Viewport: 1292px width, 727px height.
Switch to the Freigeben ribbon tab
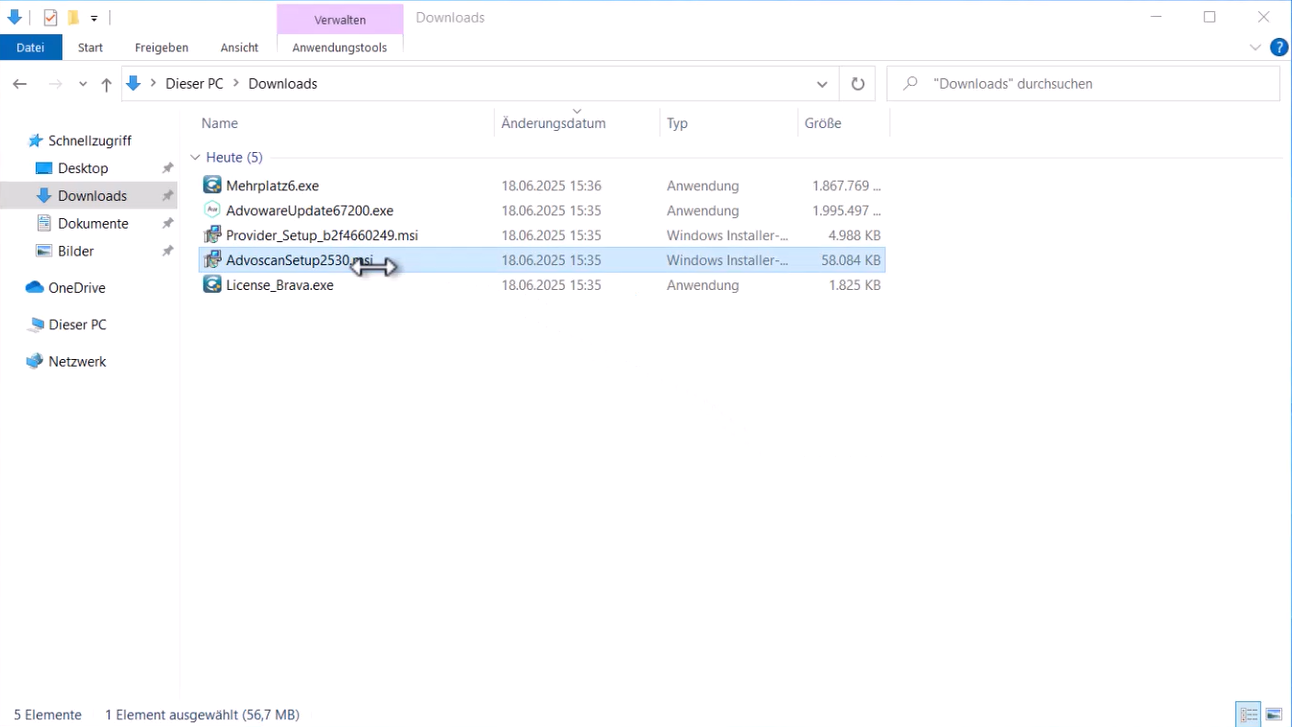point(162,47)
